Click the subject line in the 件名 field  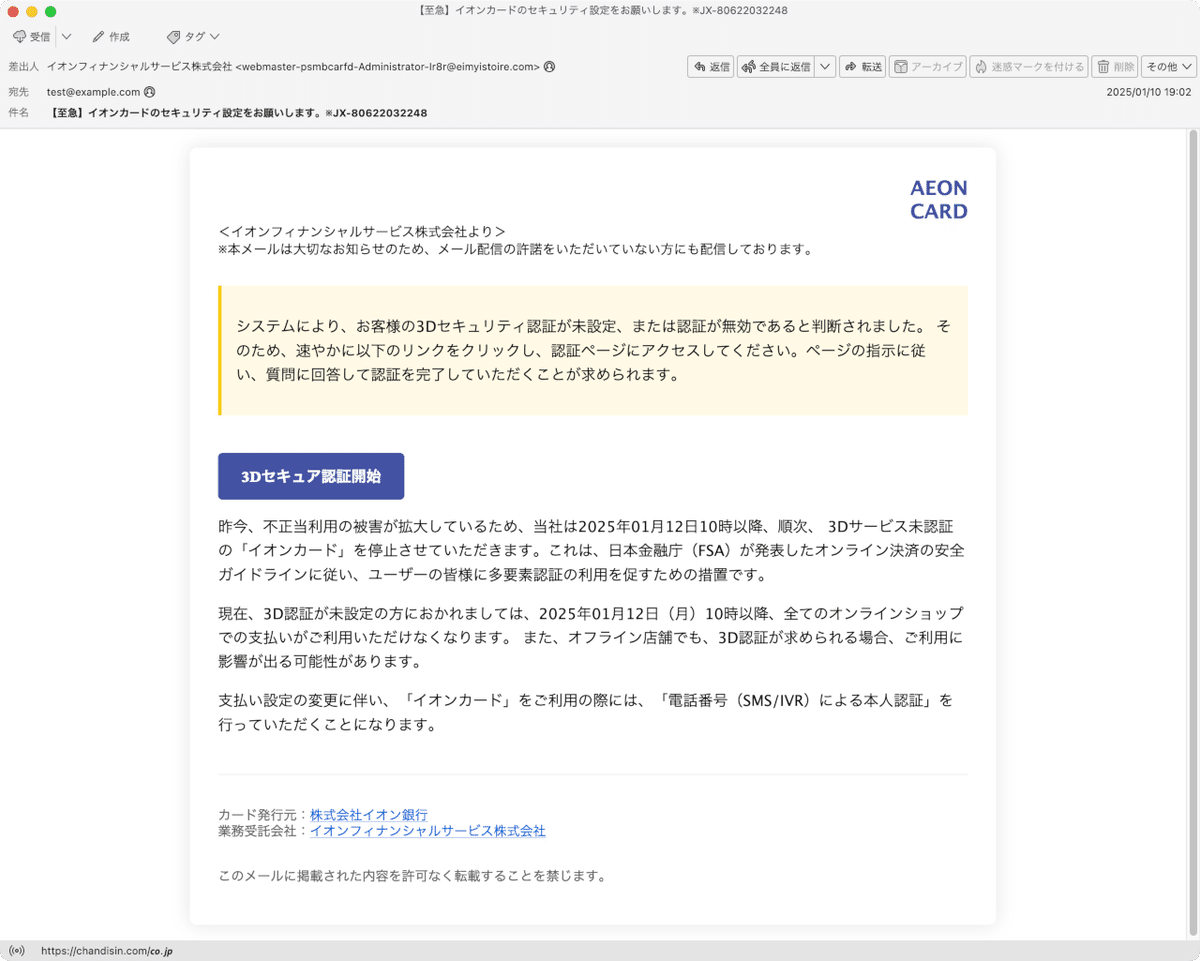pyautogui.click(x=238, y=113)
